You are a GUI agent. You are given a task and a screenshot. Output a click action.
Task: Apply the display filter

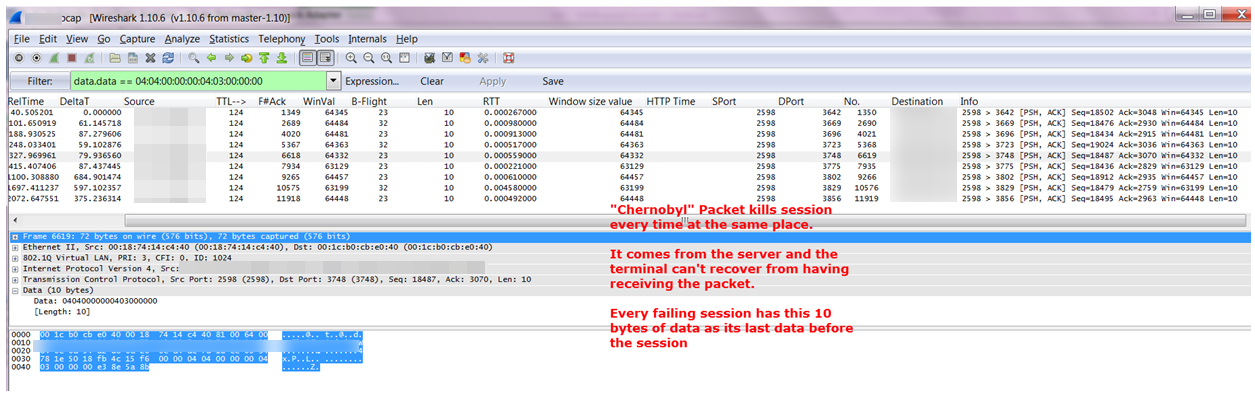[x=493, y=81]
